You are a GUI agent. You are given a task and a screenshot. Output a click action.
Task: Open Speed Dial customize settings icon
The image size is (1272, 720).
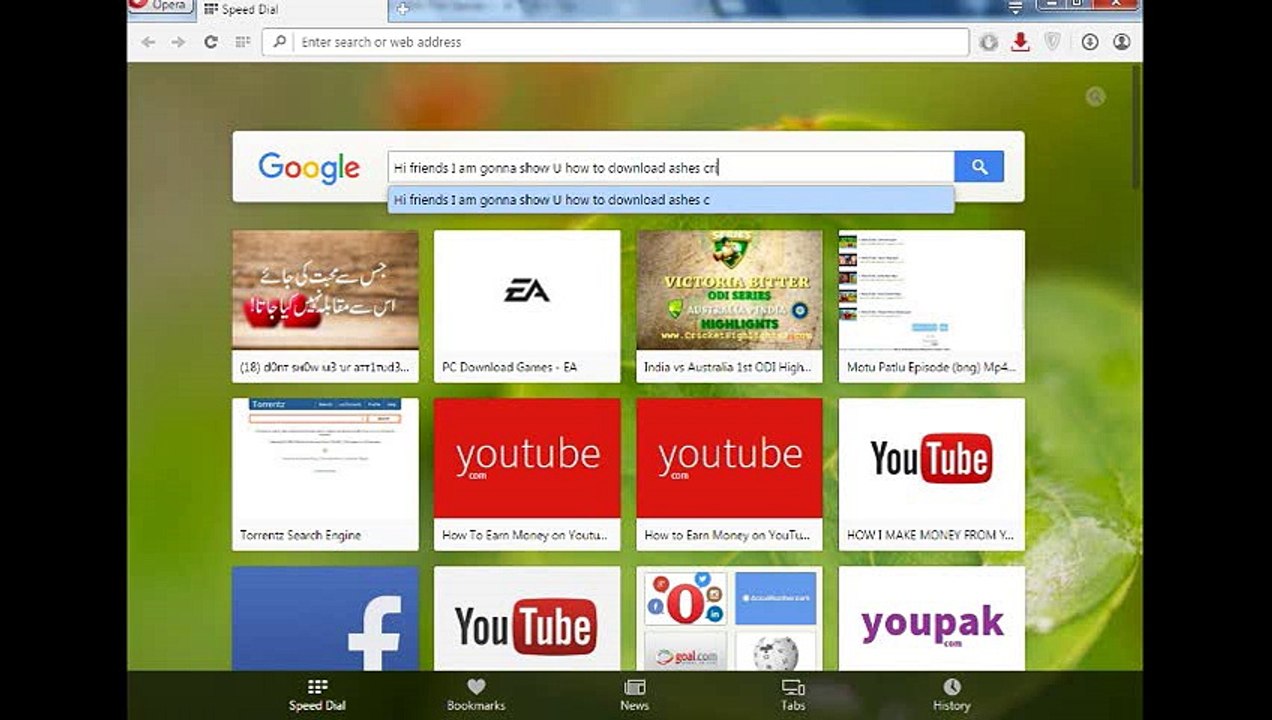(1096, 96)
